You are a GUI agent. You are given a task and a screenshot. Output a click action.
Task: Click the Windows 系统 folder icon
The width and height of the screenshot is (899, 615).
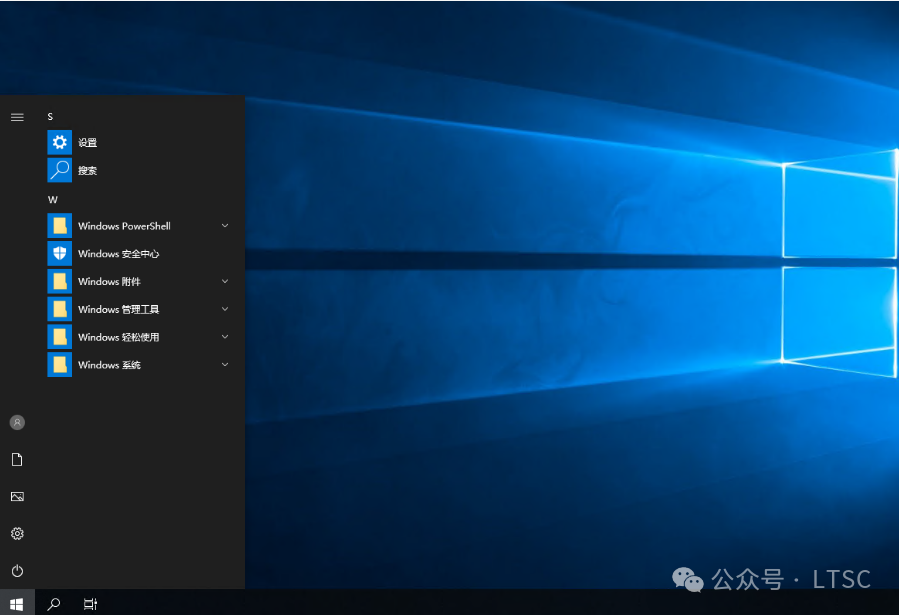(x=60, y=365)
